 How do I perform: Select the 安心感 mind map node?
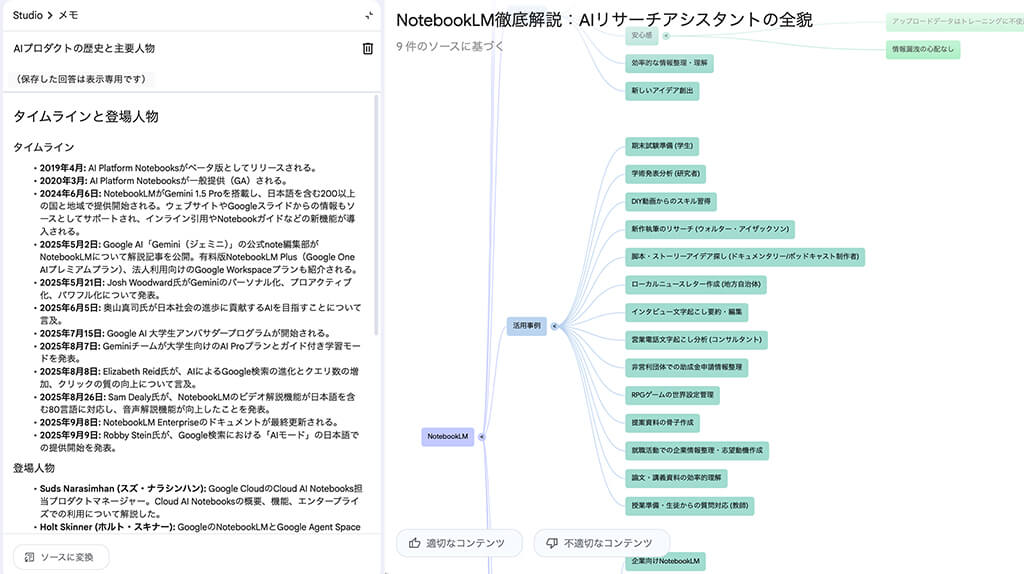tap(641, 35)
